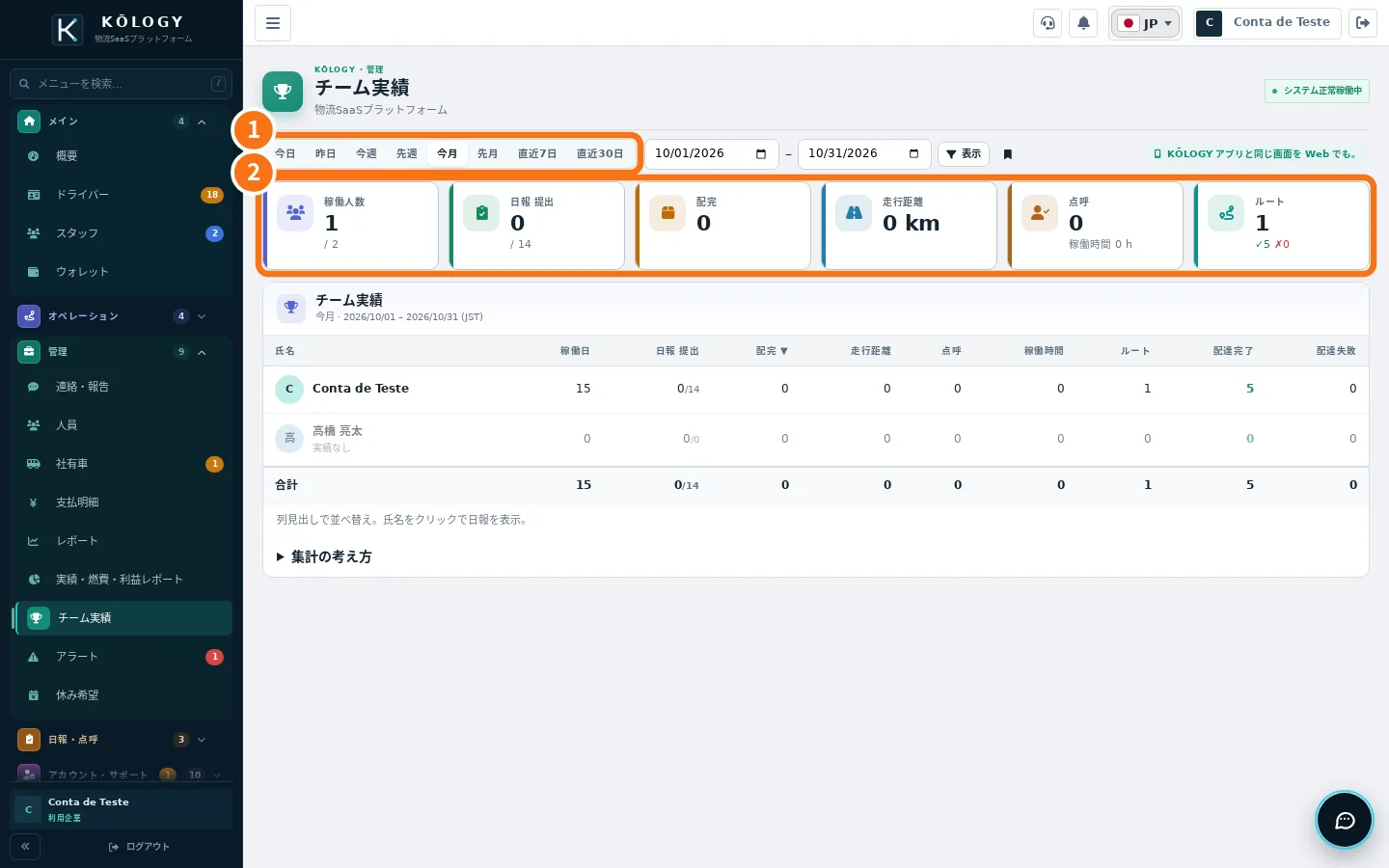Image resolution: width=1389 pixels, height=868 pixels.
Task: Select the 今日 period tab
Action: (x=286, y=154)
